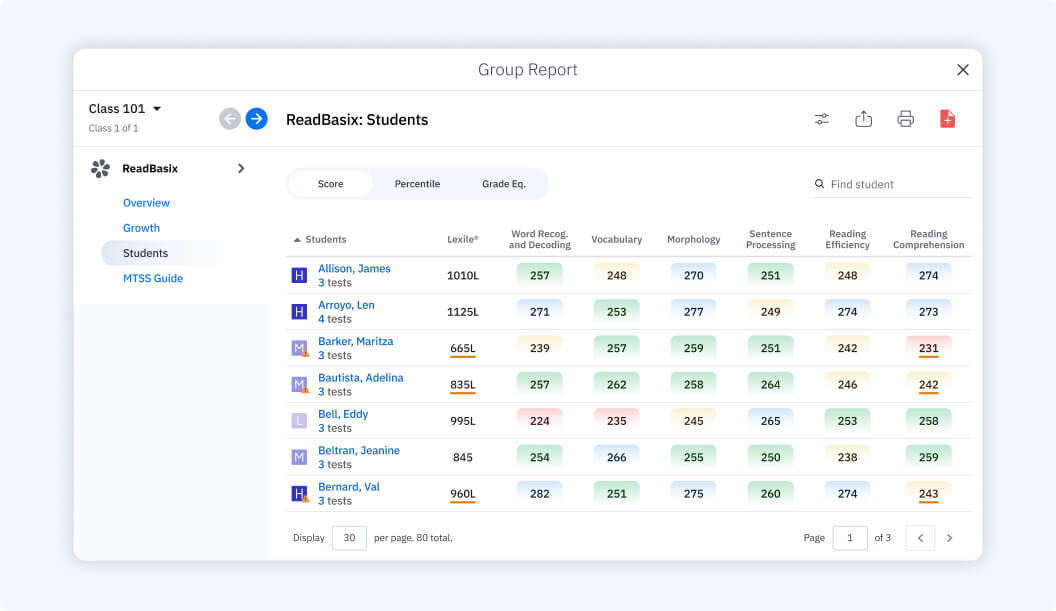
Task: Click the search magnifier icon
Action: pos(820,184)
